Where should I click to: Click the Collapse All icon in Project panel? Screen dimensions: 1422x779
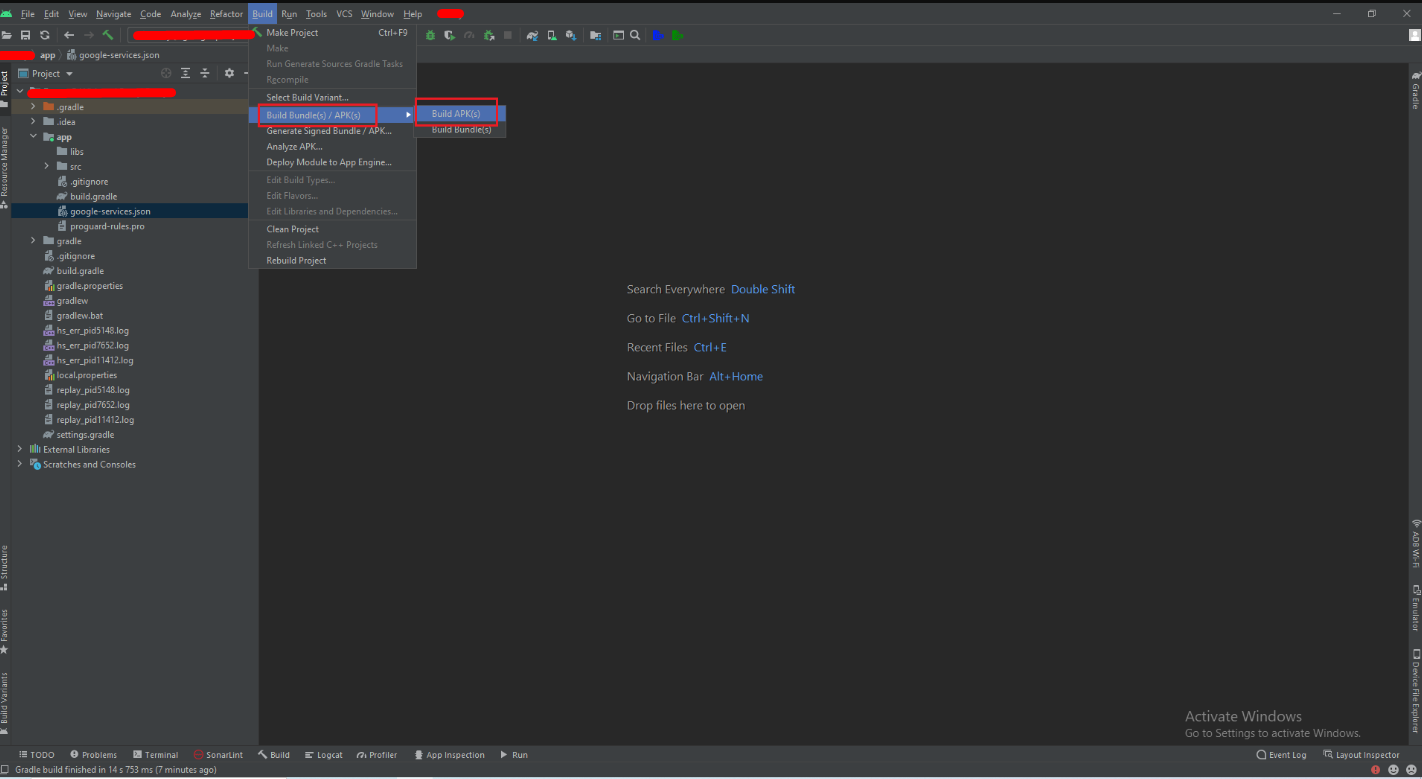[205, 73]
